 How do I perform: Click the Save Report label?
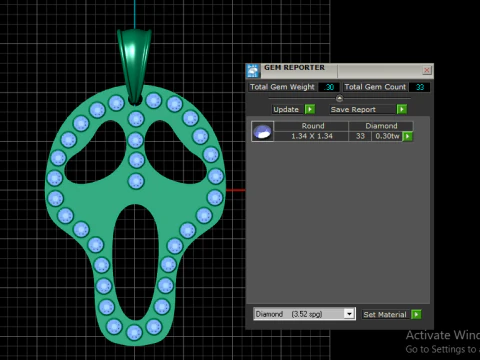tap(353, 109)
